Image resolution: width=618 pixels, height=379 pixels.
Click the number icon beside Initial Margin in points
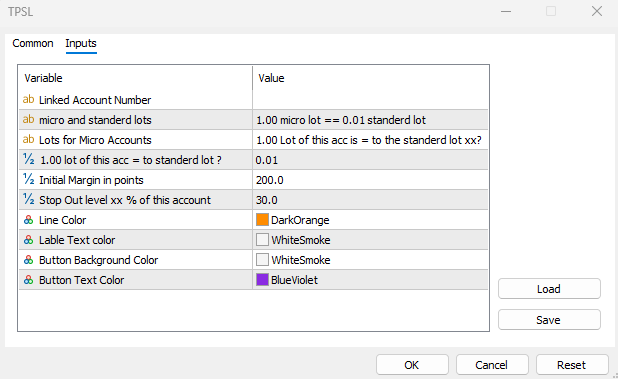click(x=29, y=180)
